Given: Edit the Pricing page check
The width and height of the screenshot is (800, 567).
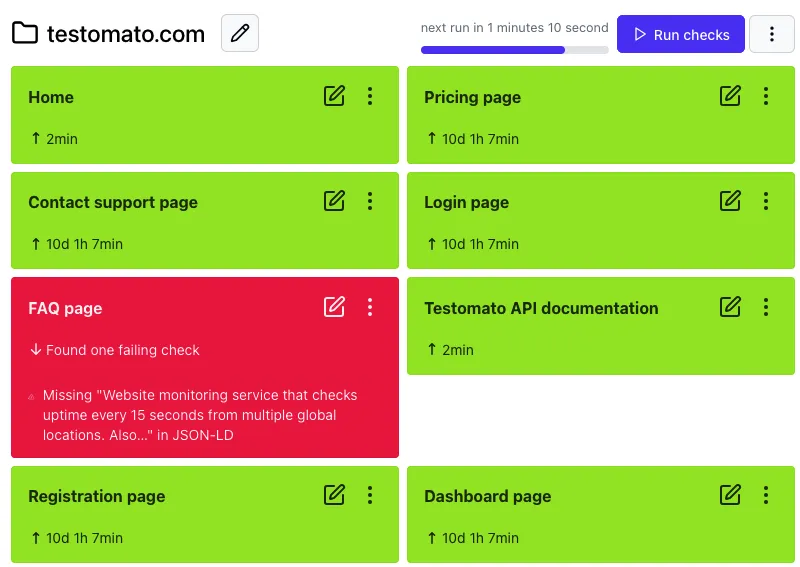Looking at the screenshot, I should pyautogui.click(x=730, y=96).
